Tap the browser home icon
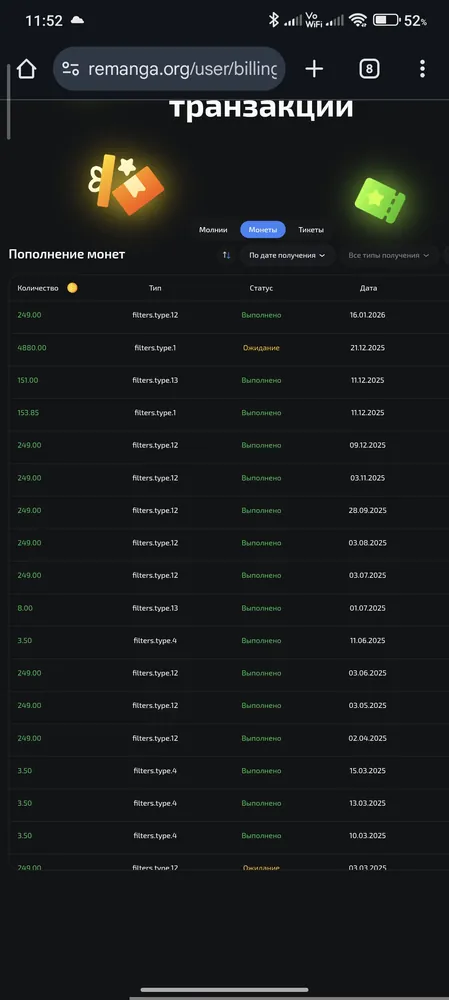 click(x=26, y=69)
